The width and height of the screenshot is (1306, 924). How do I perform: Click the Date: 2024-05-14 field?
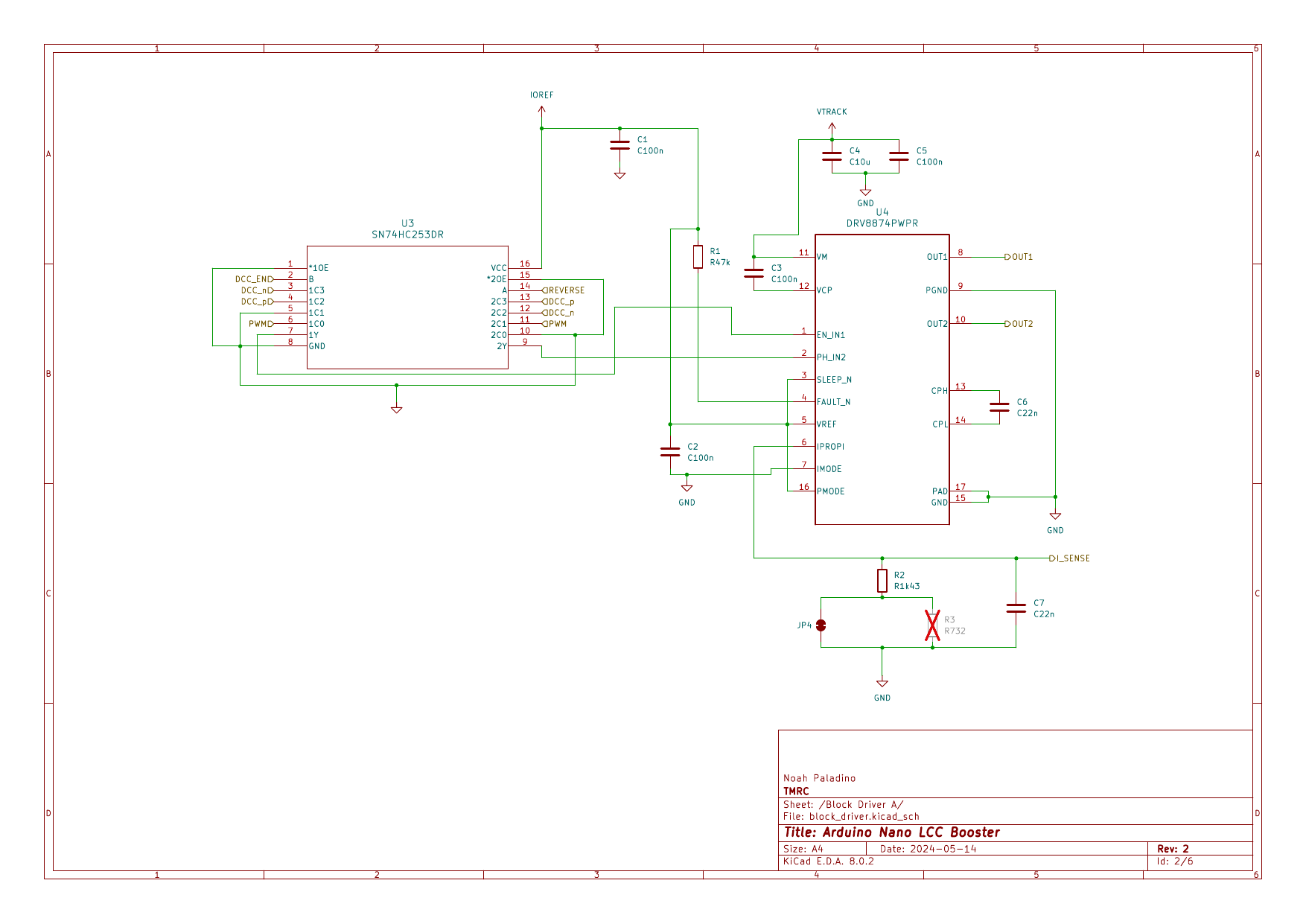pyautogui.click(x=928, y=849)
